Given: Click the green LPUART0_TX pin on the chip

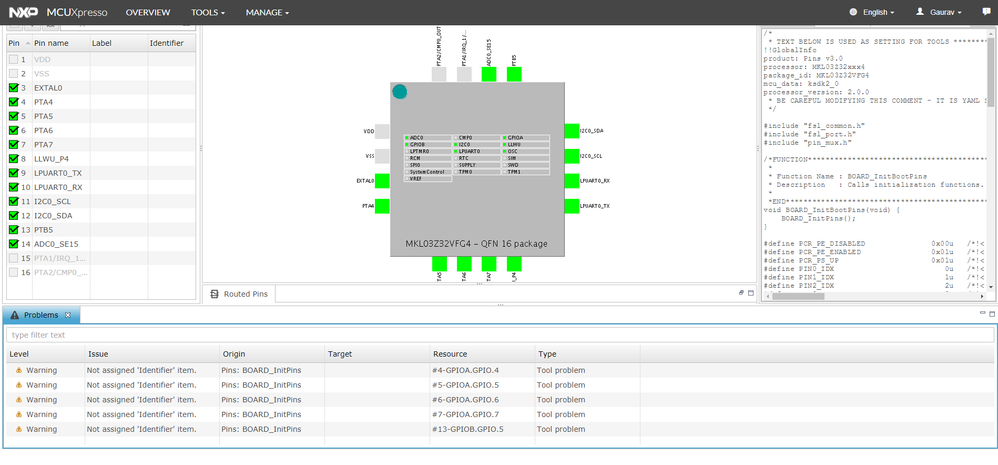Looking at the screenshot, I should (x=572, y=206).
